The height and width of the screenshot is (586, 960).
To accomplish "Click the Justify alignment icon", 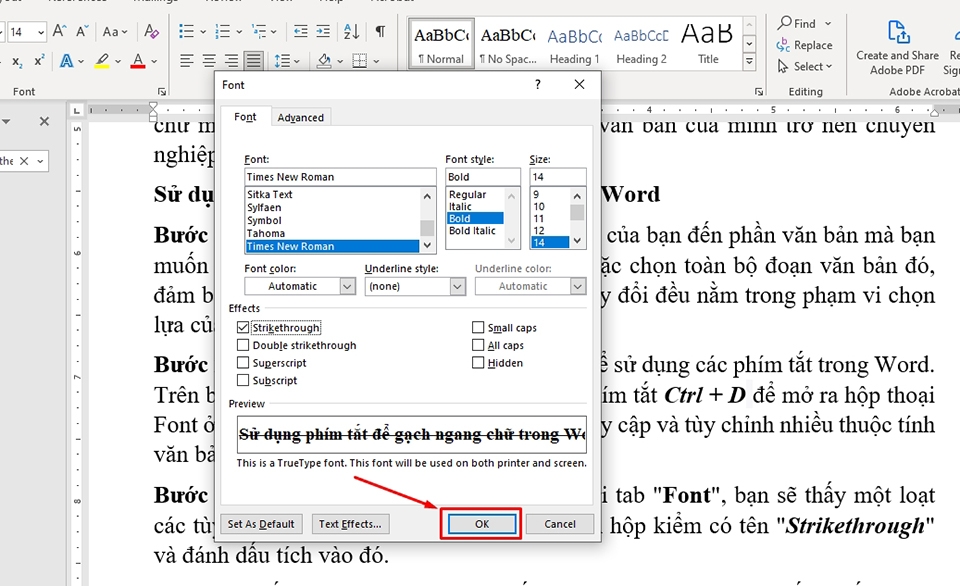I will point(253,61).
